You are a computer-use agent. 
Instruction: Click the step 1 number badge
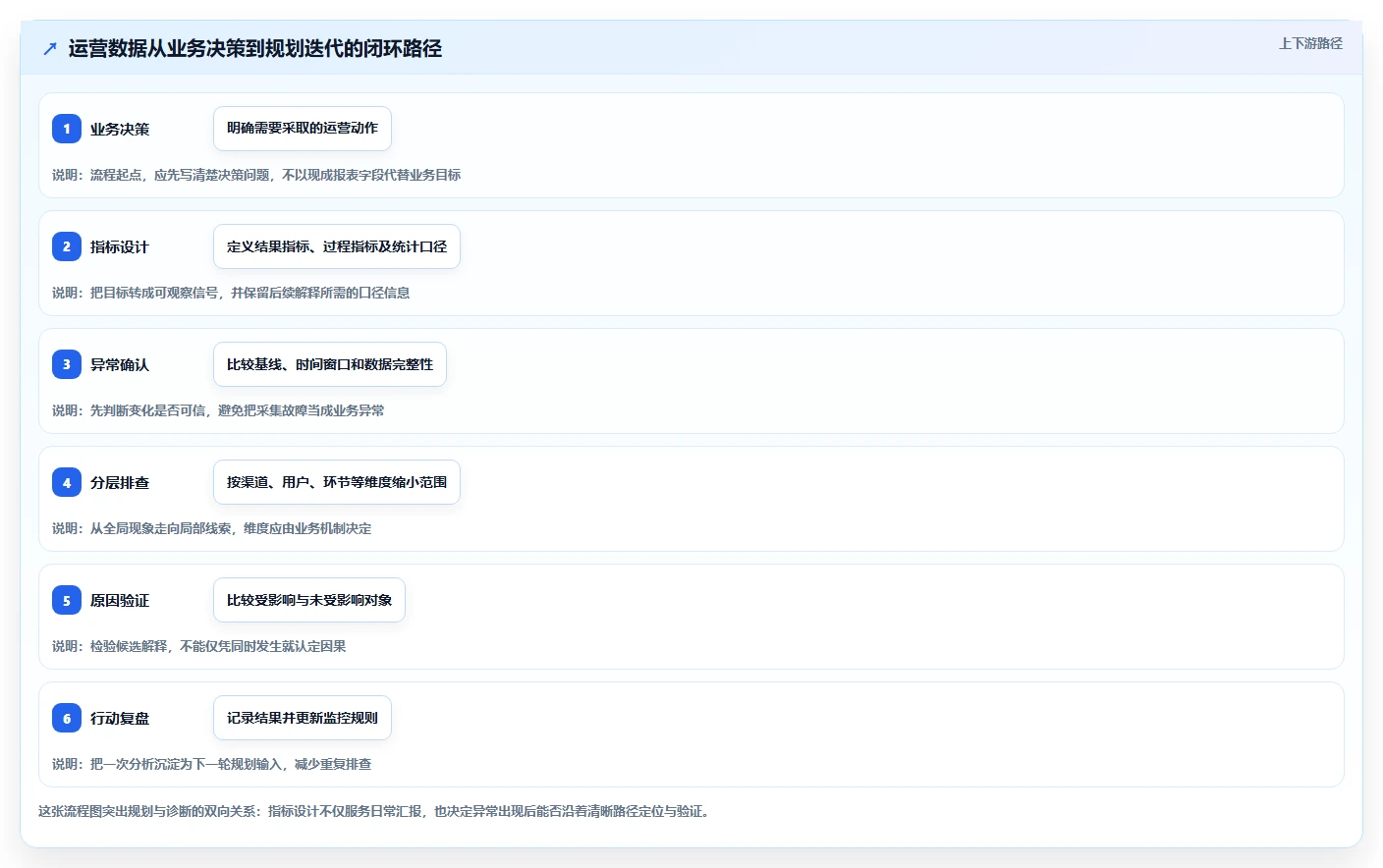click(67, 129)
